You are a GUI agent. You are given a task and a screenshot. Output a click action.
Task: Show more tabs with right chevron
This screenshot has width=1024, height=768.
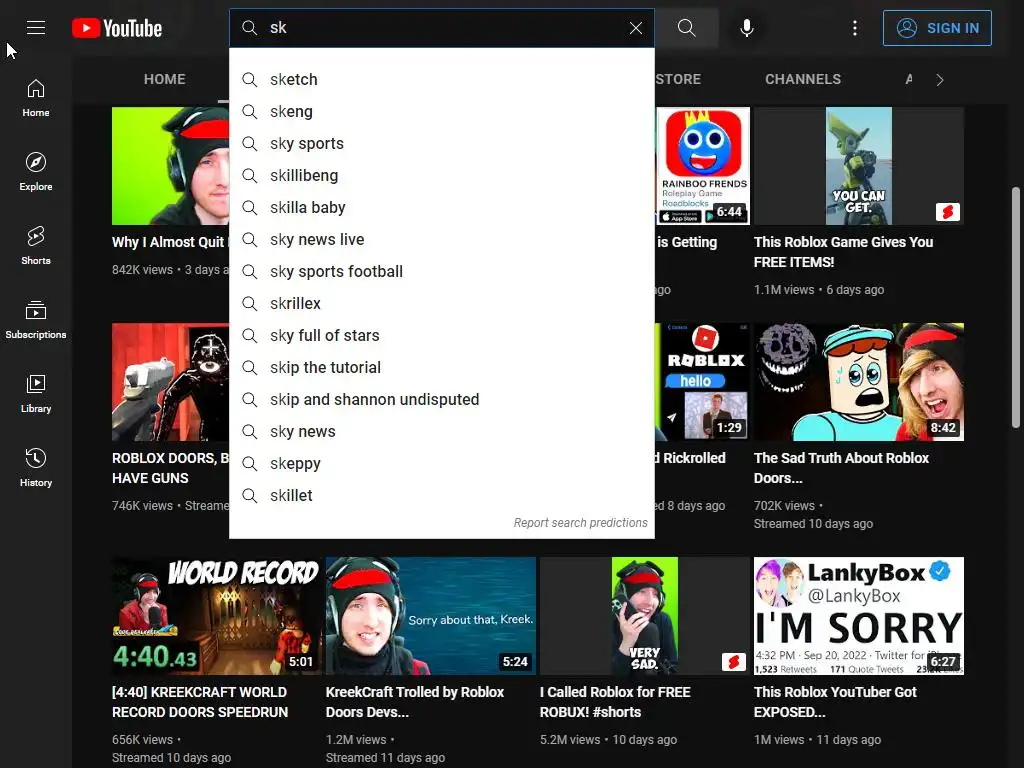coord(940,80)
